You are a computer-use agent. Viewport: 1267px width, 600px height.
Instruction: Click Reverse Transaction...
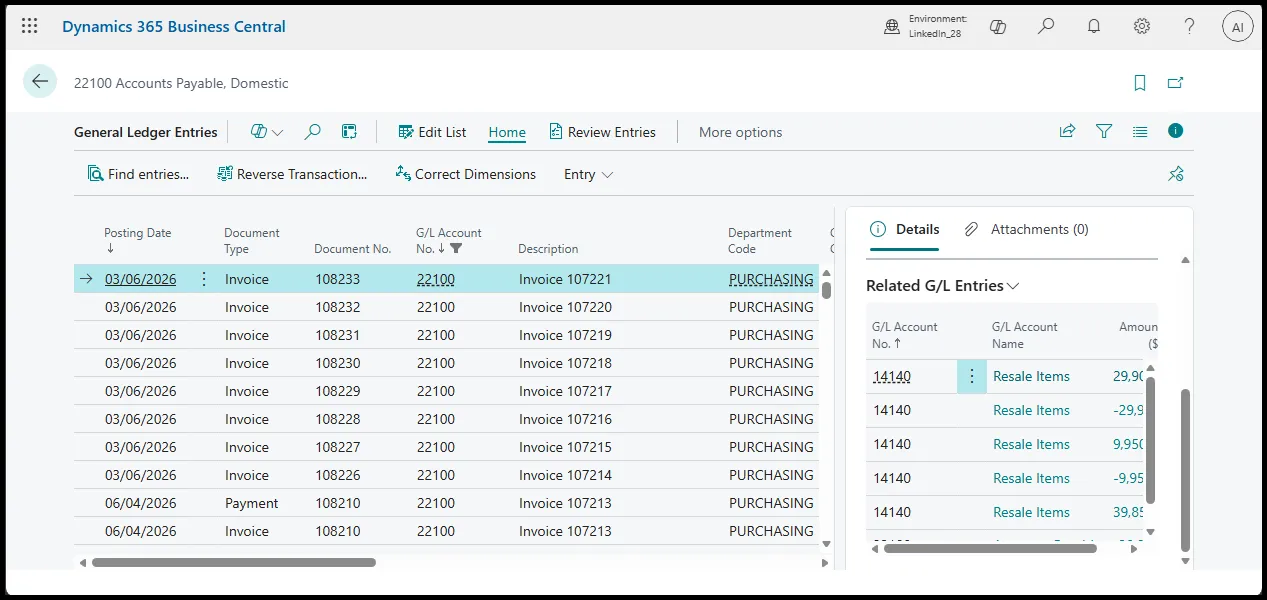[x=292, y=174]
